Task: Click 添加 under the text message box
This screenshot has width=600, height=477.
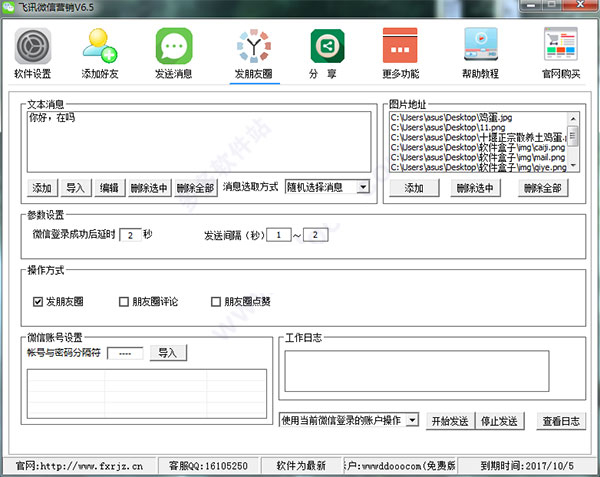Action: pos(42,188)
